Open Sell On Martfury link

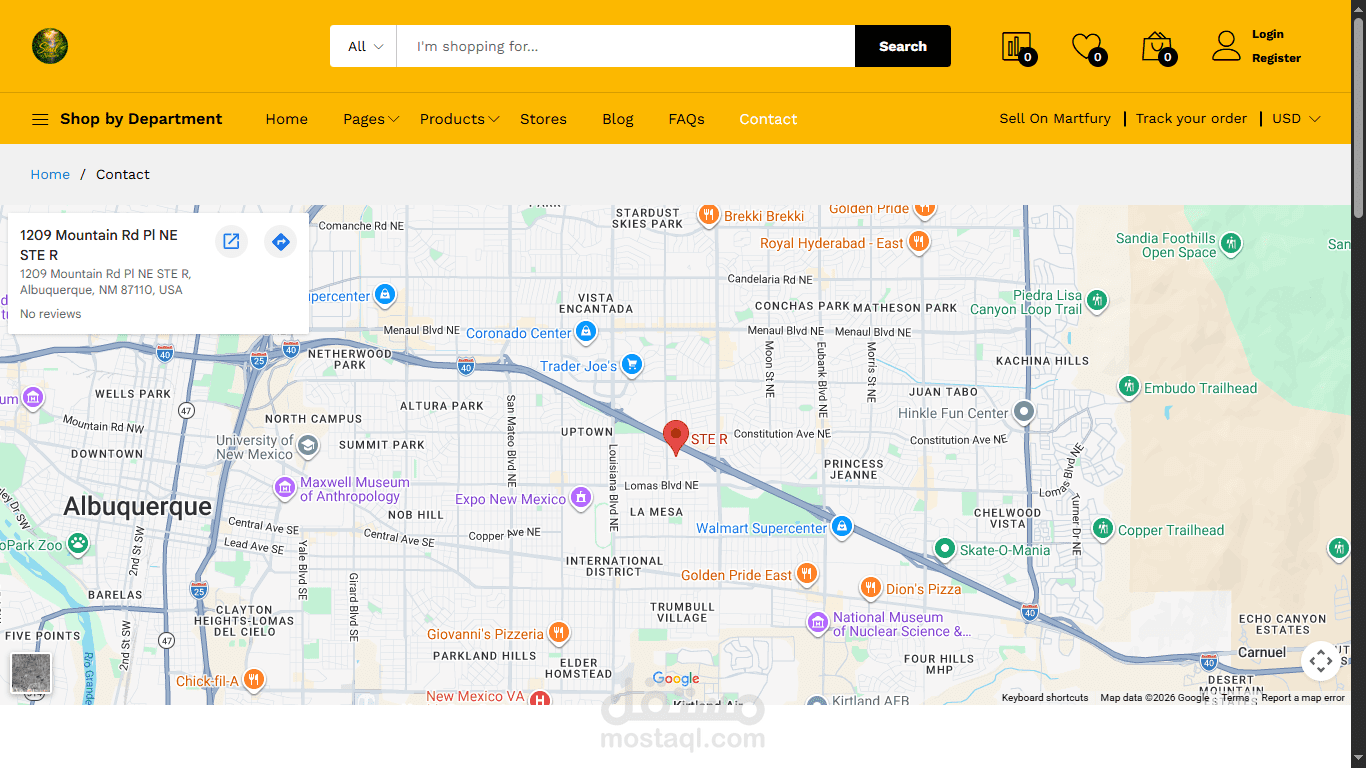click(1055, 118)
